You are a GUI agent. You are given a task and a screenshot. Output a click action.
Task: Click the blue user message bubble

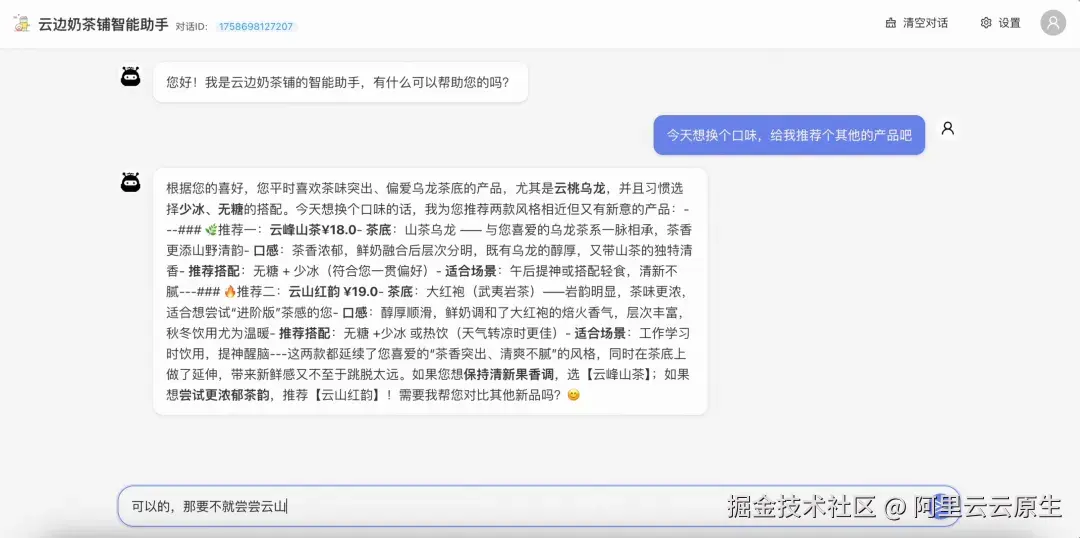pos(789,135)
